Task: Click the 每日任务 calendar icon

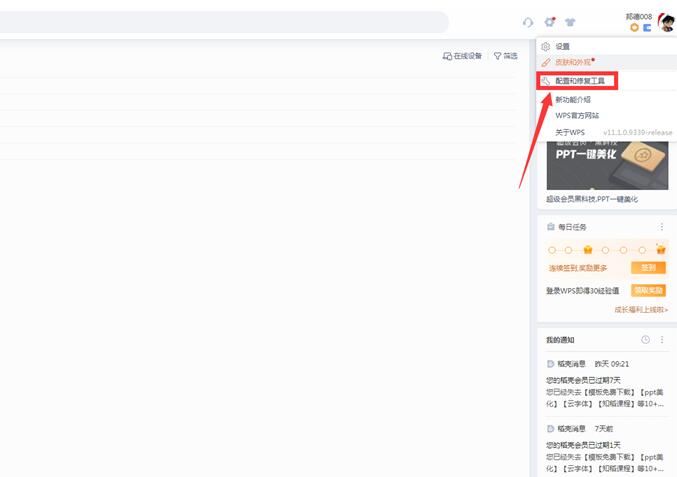Action: pos(550,227)
